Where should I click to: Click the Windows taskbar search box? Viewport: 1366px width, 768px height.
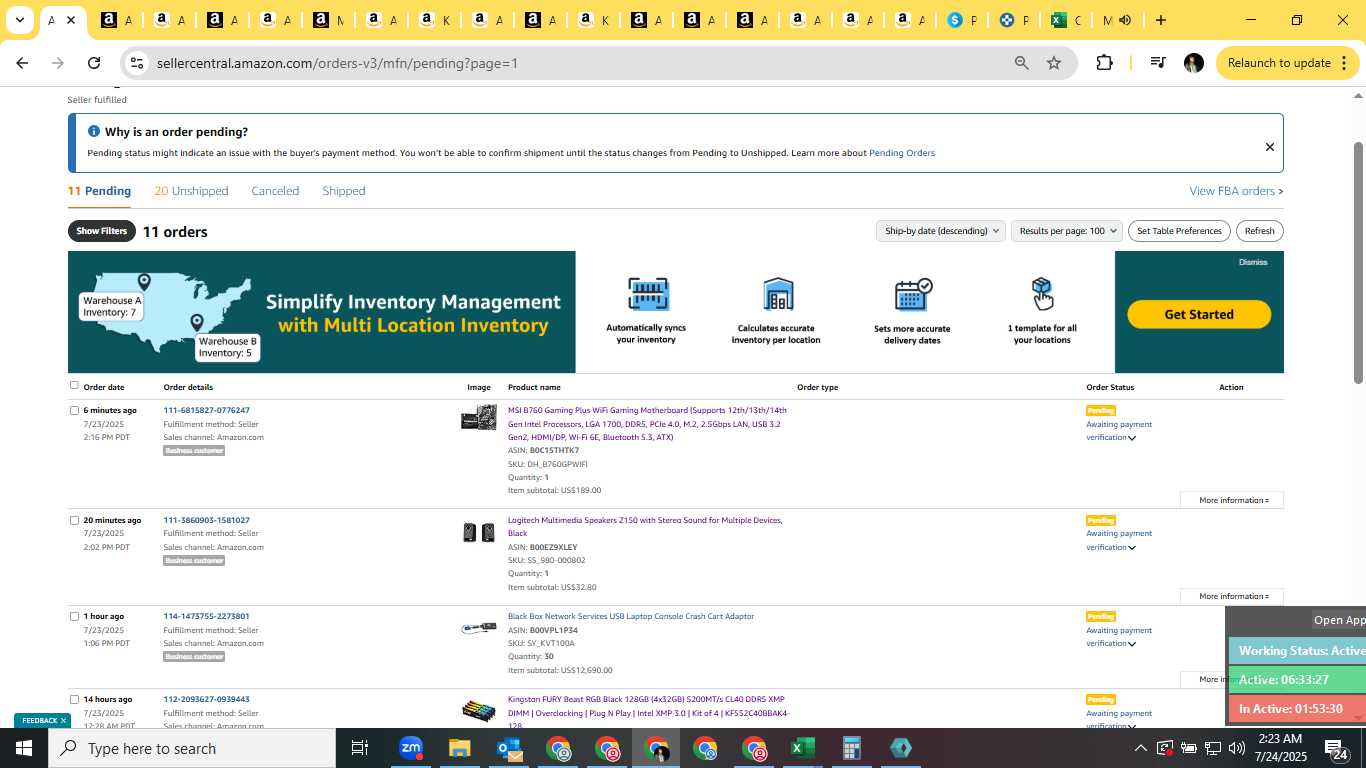click(192, 748)
